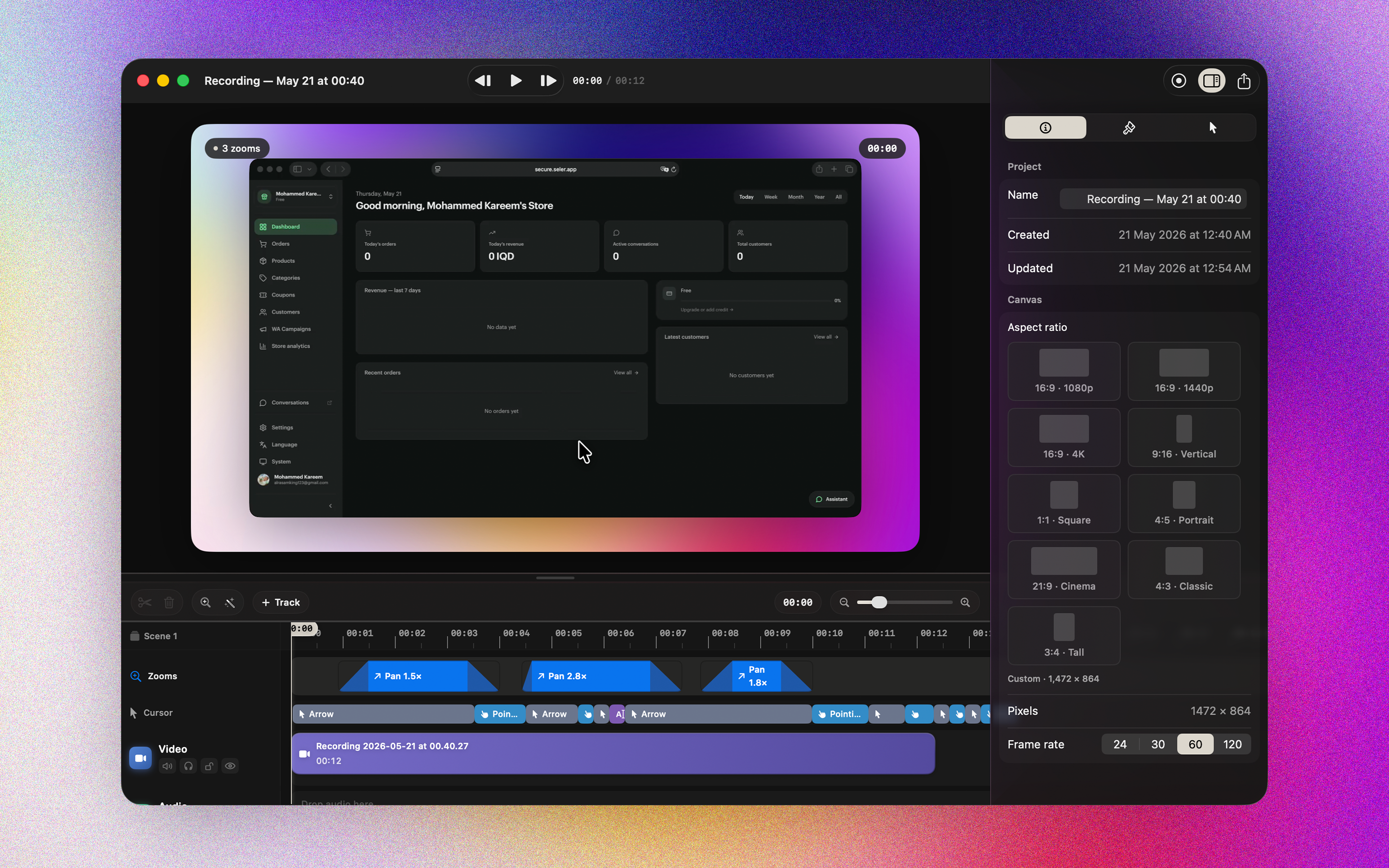Jump to 00:10 on the timeline ruler
This screenshot has width=1389, height=868.
tap(830, 633)
